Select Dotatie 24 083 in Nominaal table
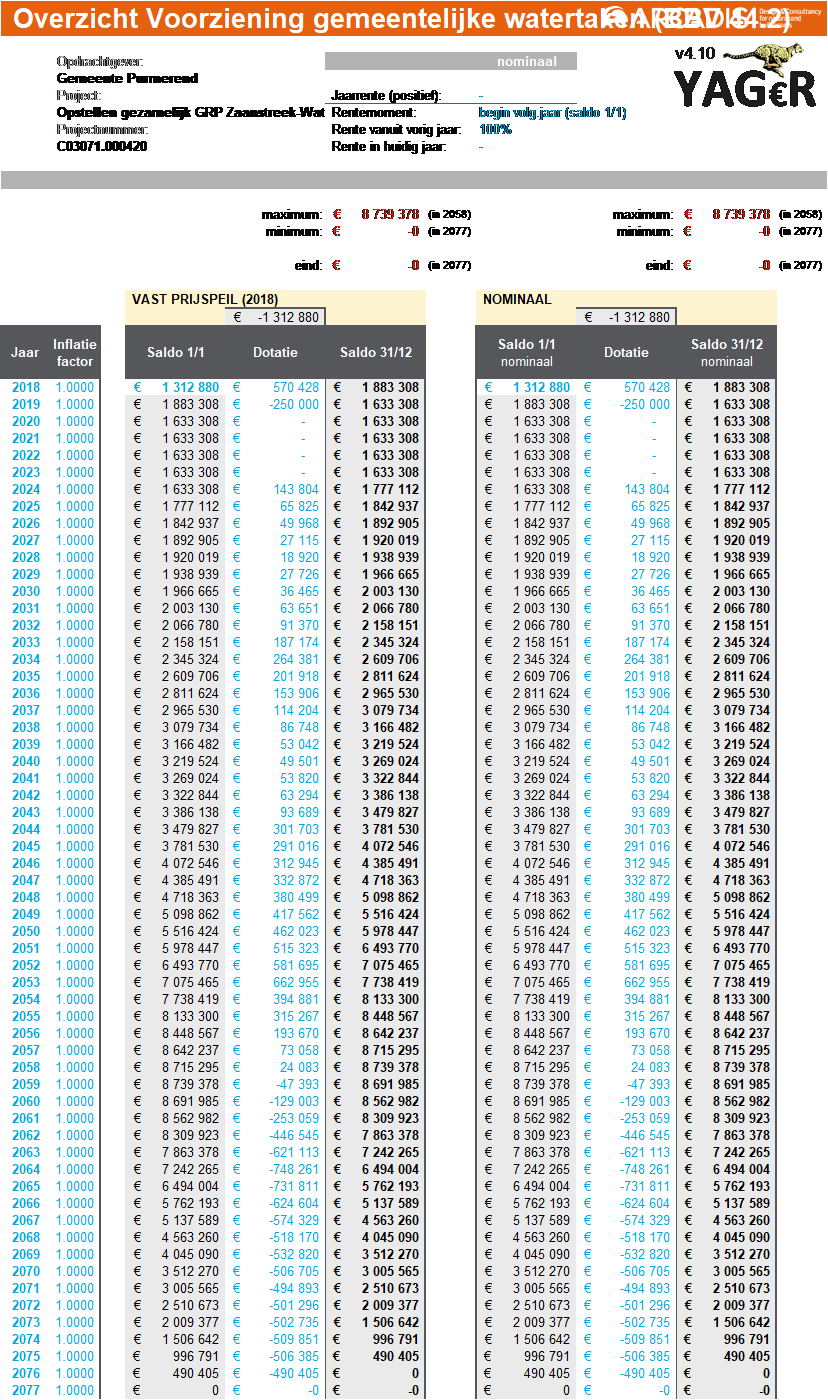This screenshot has height=1400, width=828. pyautogui.click(x=651, y=1067)
